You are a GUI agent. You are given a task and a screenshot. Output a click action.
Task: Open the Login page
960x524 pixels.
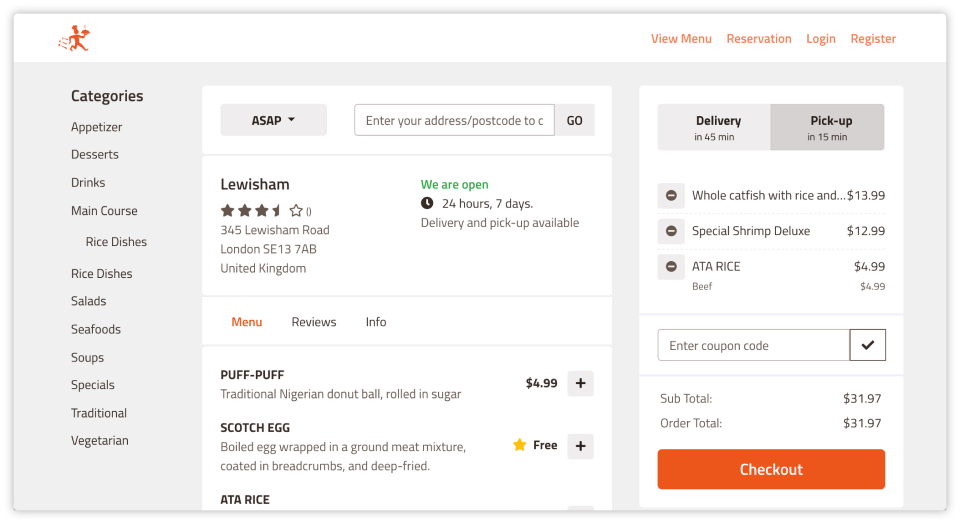click(820, 39)
